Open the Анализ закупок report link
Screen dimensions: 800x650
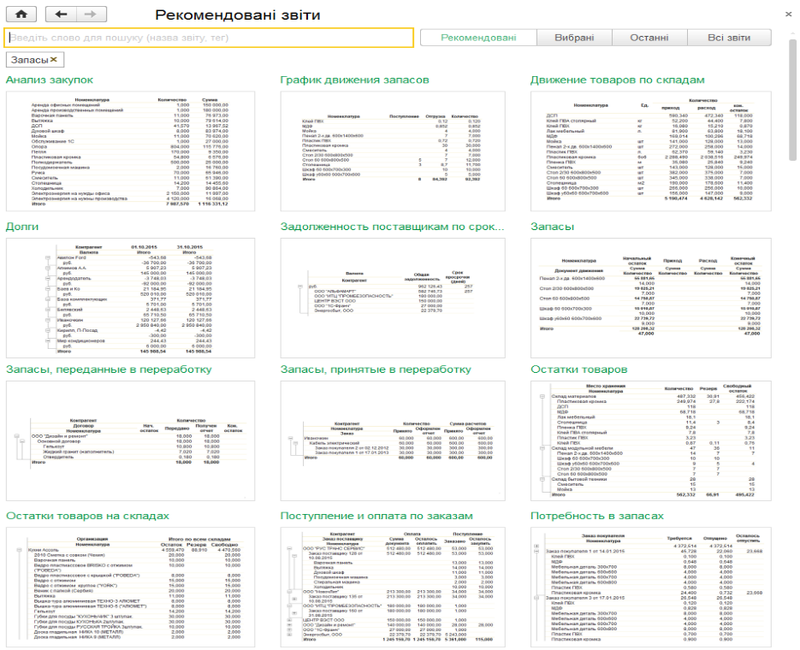tap(49, 80)
